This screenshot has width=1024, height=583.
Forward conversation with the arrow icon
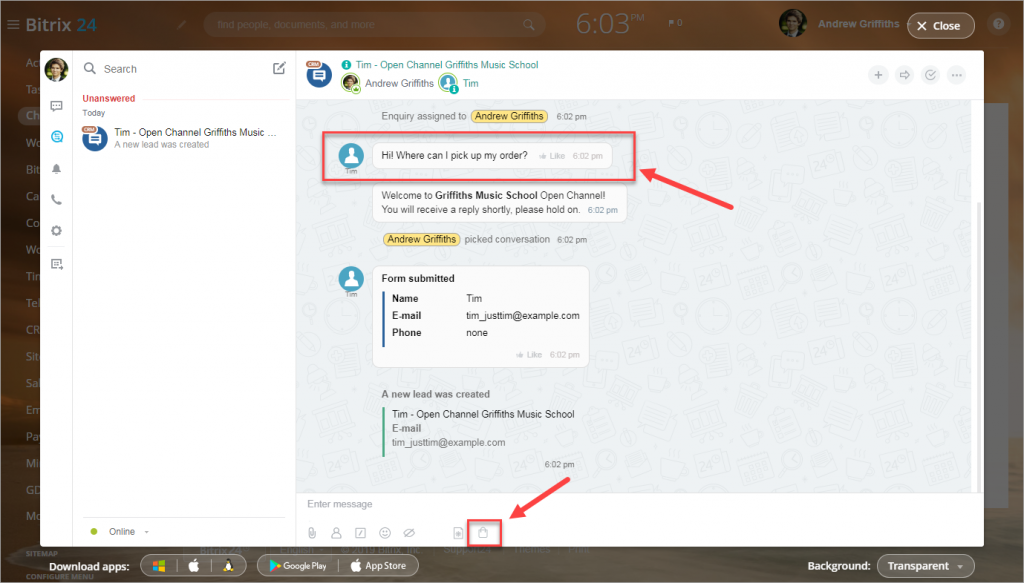point(904,75)
